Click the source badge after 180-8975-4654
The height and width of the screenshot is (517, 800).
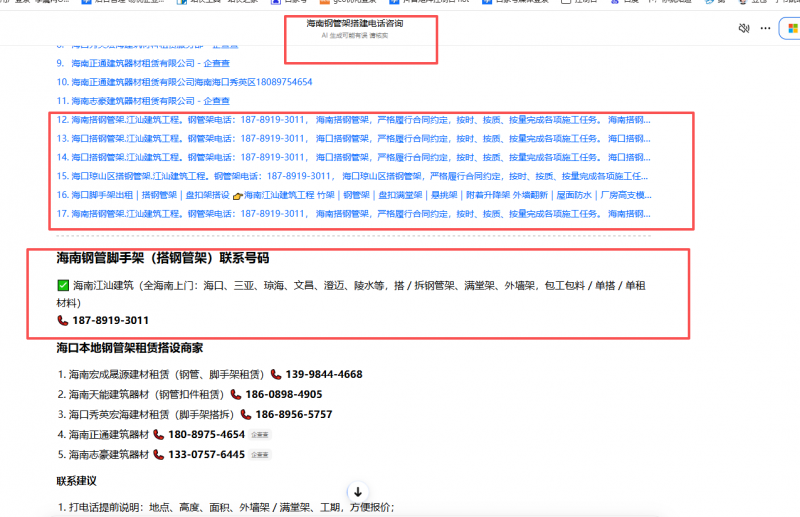pos(260,435)
